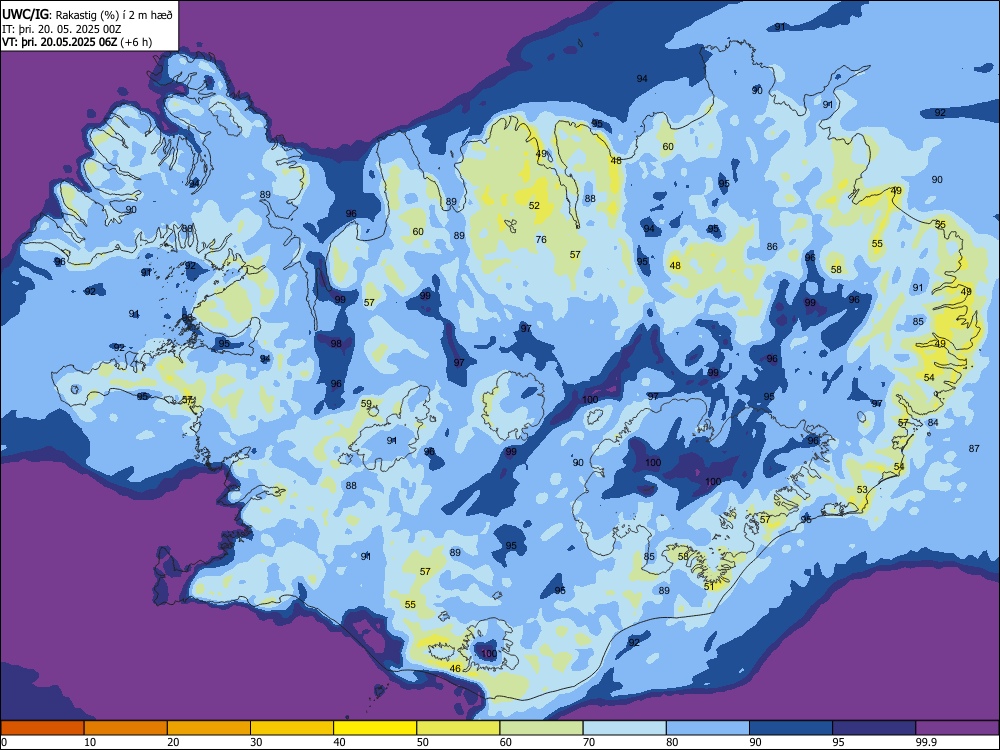Select the medium blue 80–90 legend swatch
Image resolution: width=1000 pixels, height=750 pixels.
tap(708, 728)
